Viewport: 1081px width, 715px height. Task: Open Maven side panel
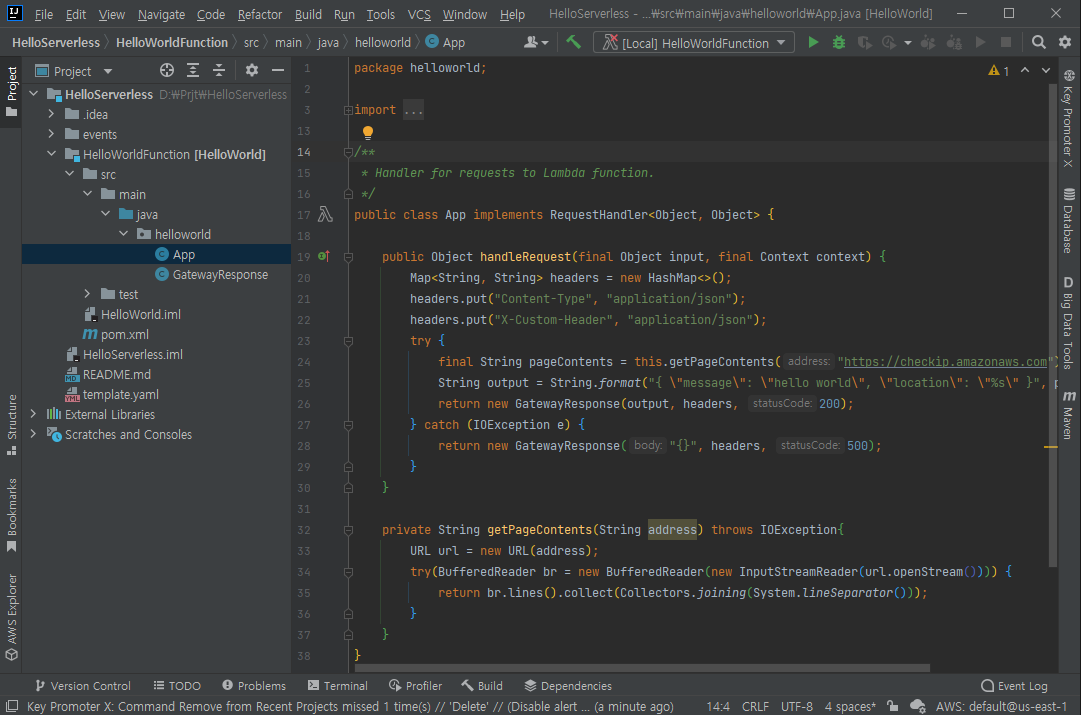coord(1068,414)
